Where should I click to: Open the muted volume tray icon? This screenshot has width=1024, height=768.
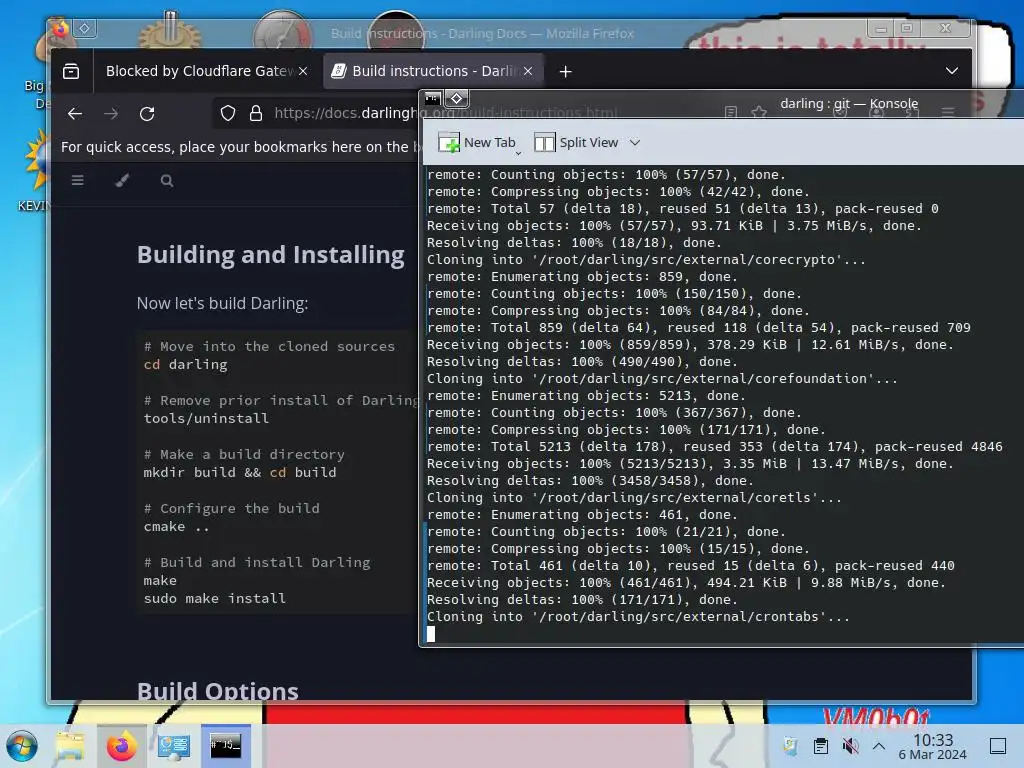850,746
